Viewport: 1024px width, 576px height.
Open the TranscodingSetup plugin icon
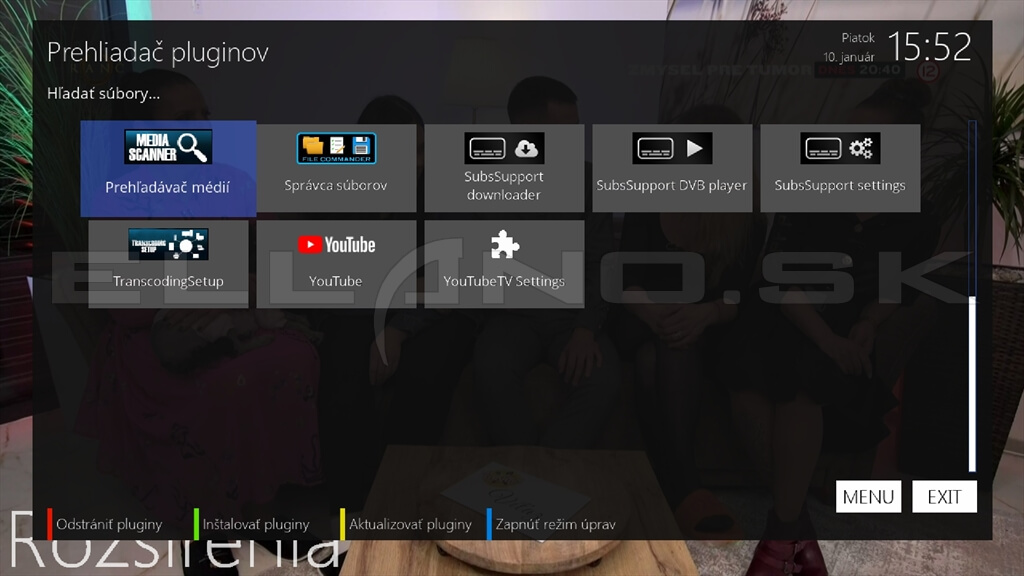168,244
